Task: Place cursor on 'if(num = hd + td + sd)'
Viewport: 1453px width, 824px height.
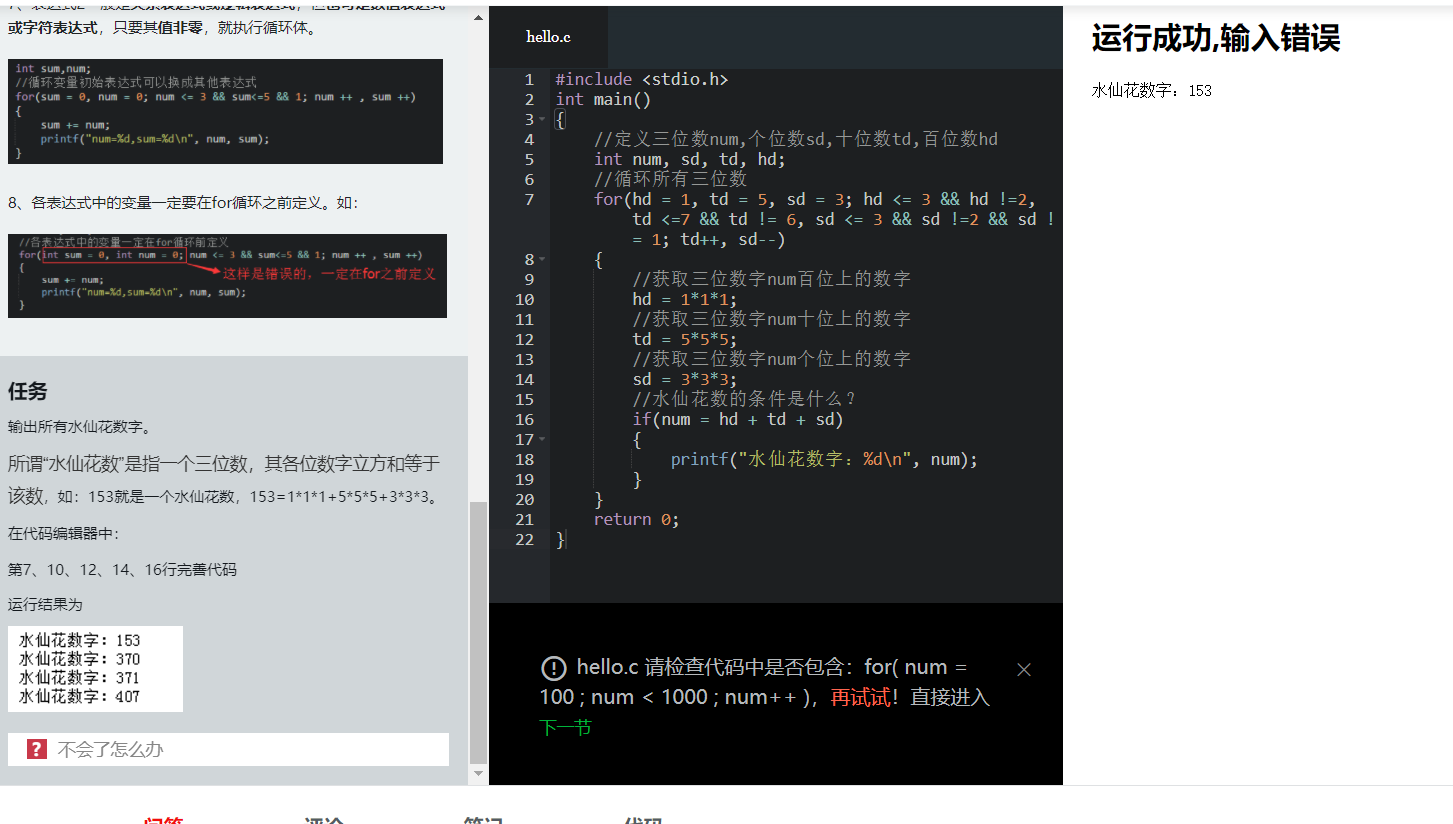Action: [738, 419]
